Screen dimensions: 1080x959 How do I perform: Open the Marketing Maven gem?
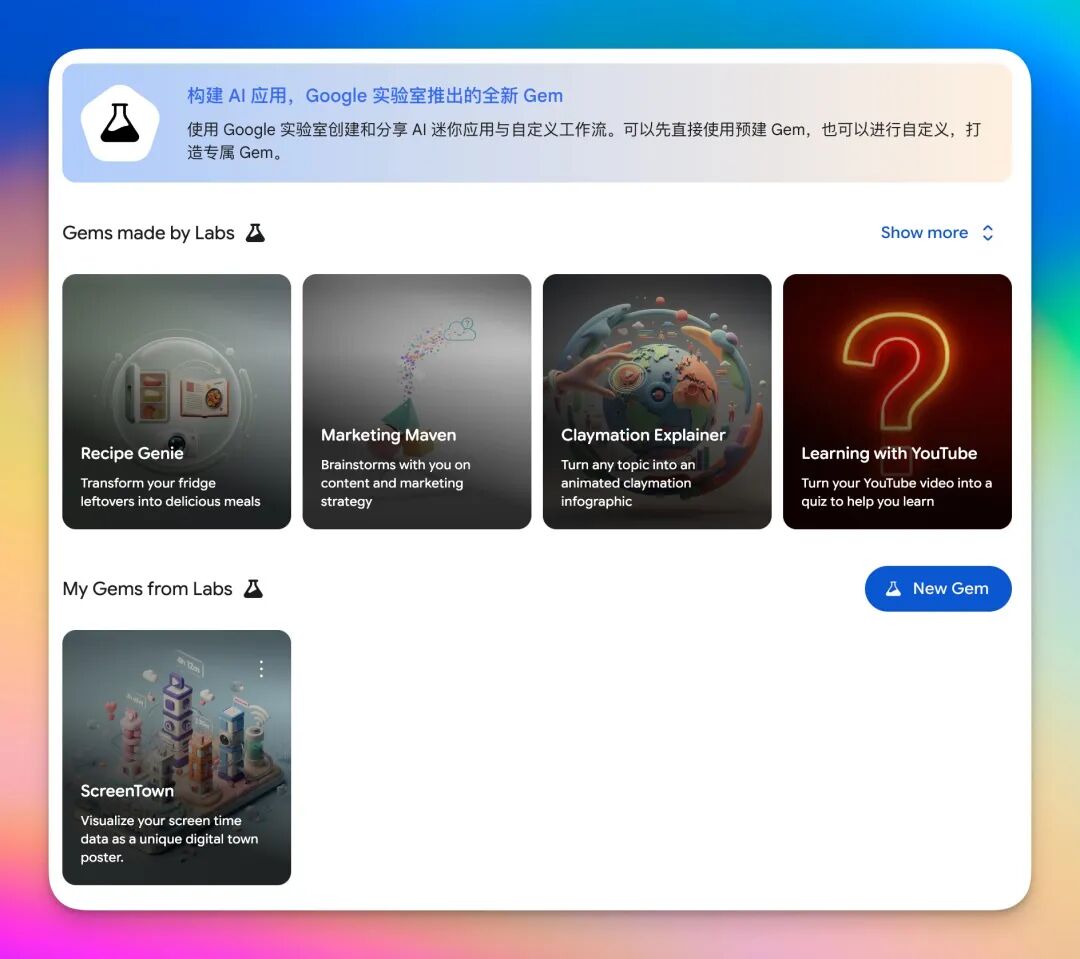click(x=416, y=401)
